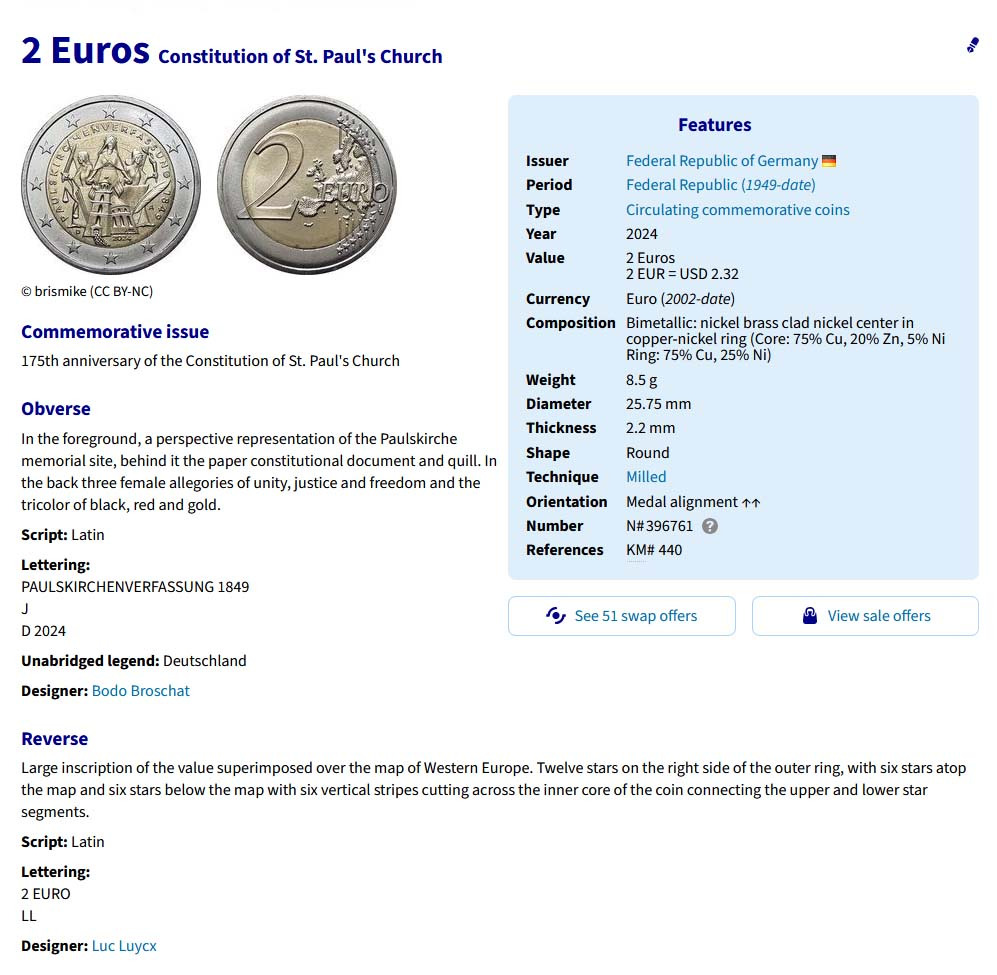Click the German flag icon beside the issuer

click(x=829, y=161)
